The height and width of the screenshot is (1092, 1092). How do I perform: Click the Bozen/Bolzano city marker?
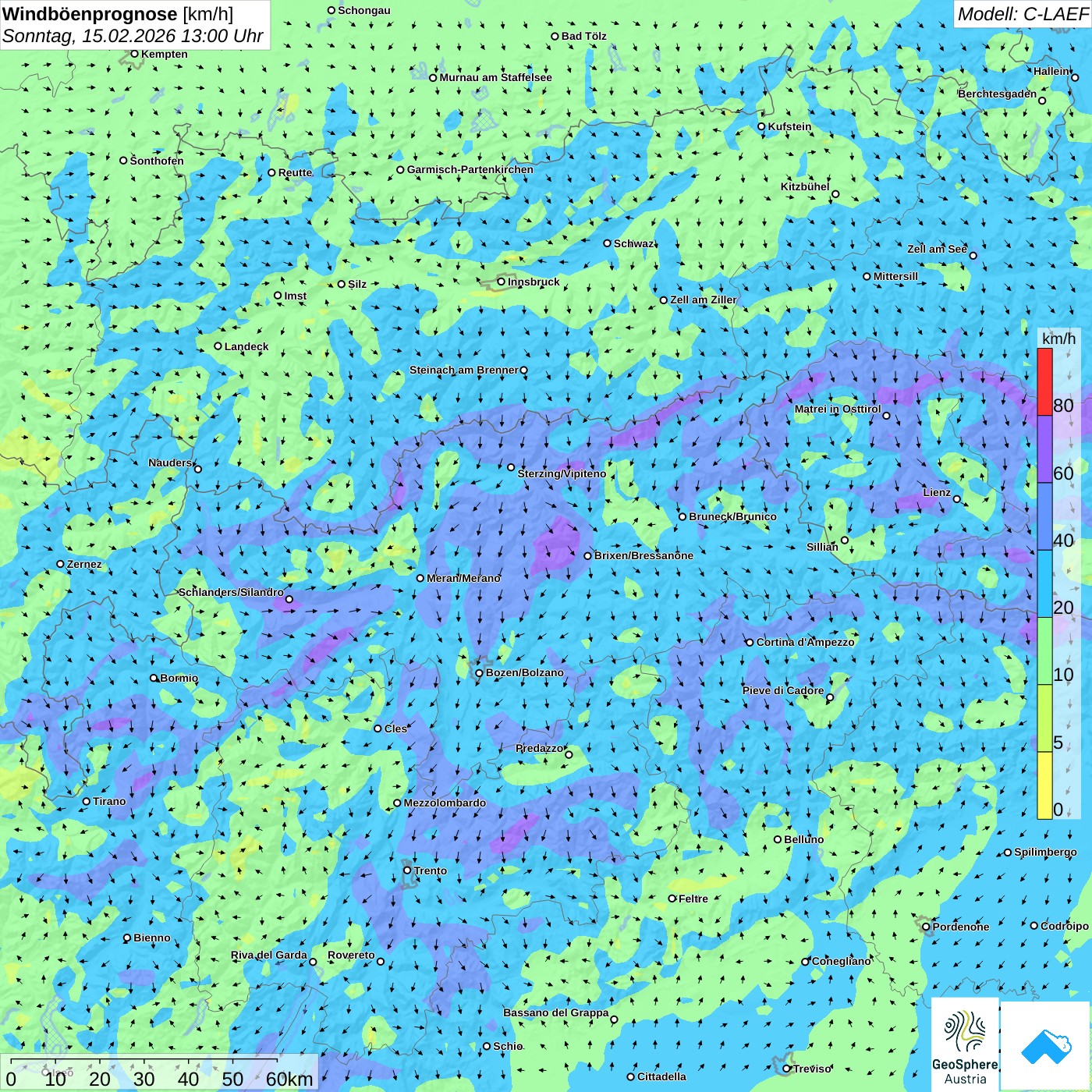pos(480,673)
